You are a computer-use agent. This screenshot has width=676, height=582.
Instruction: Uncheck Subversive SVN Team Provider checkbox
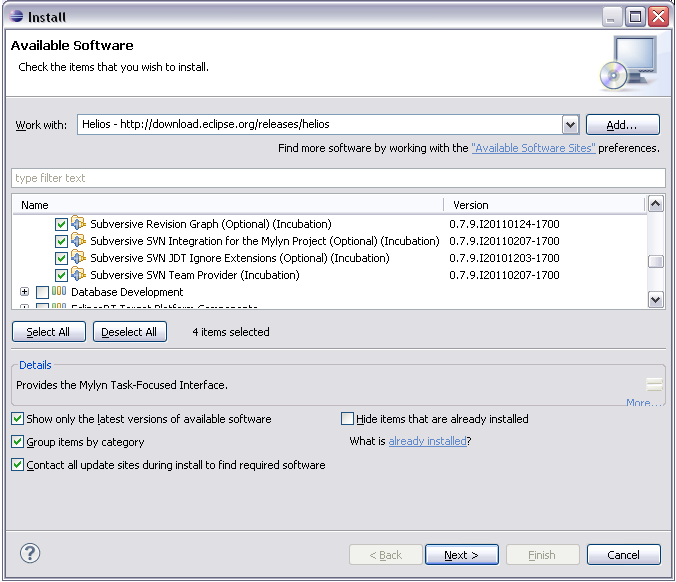point(61,275)
